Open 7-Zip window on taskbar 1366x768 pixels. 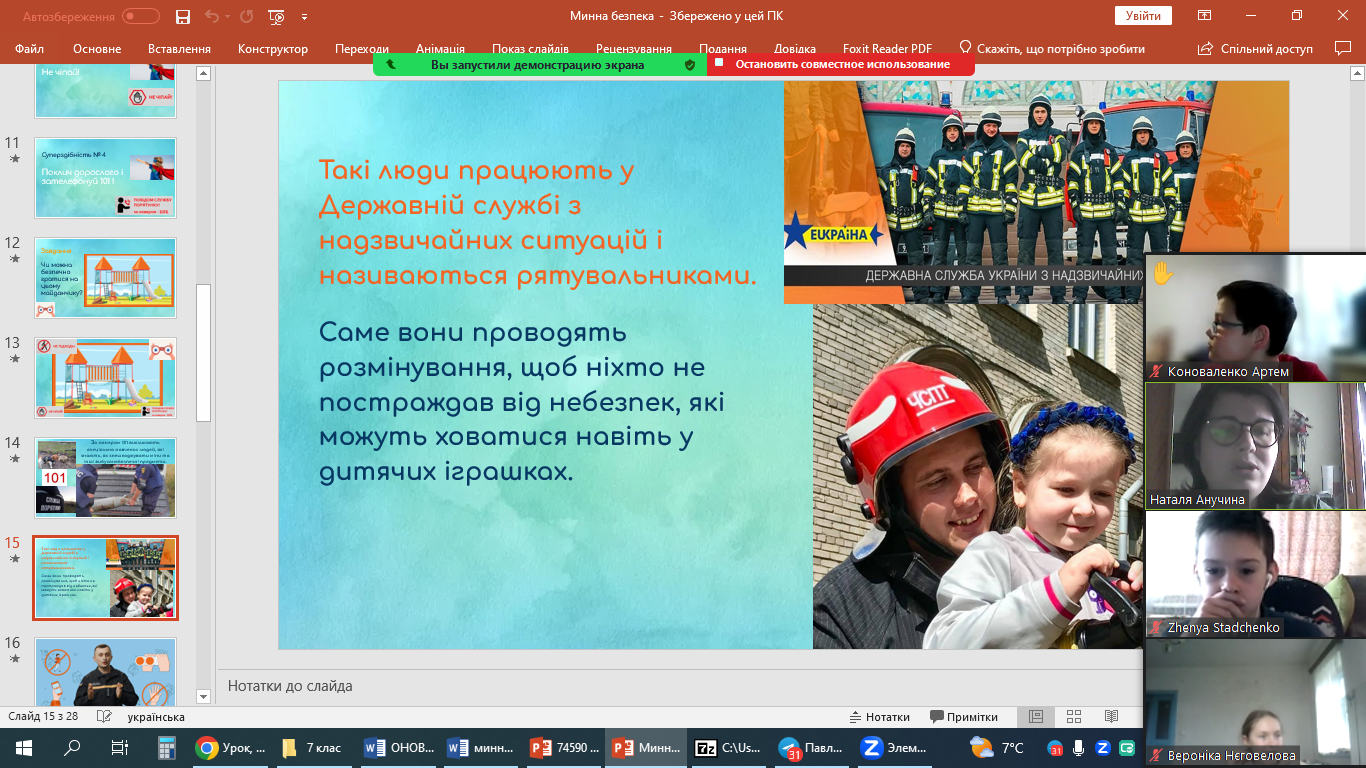pyautogui.click(x=730, y=747)
